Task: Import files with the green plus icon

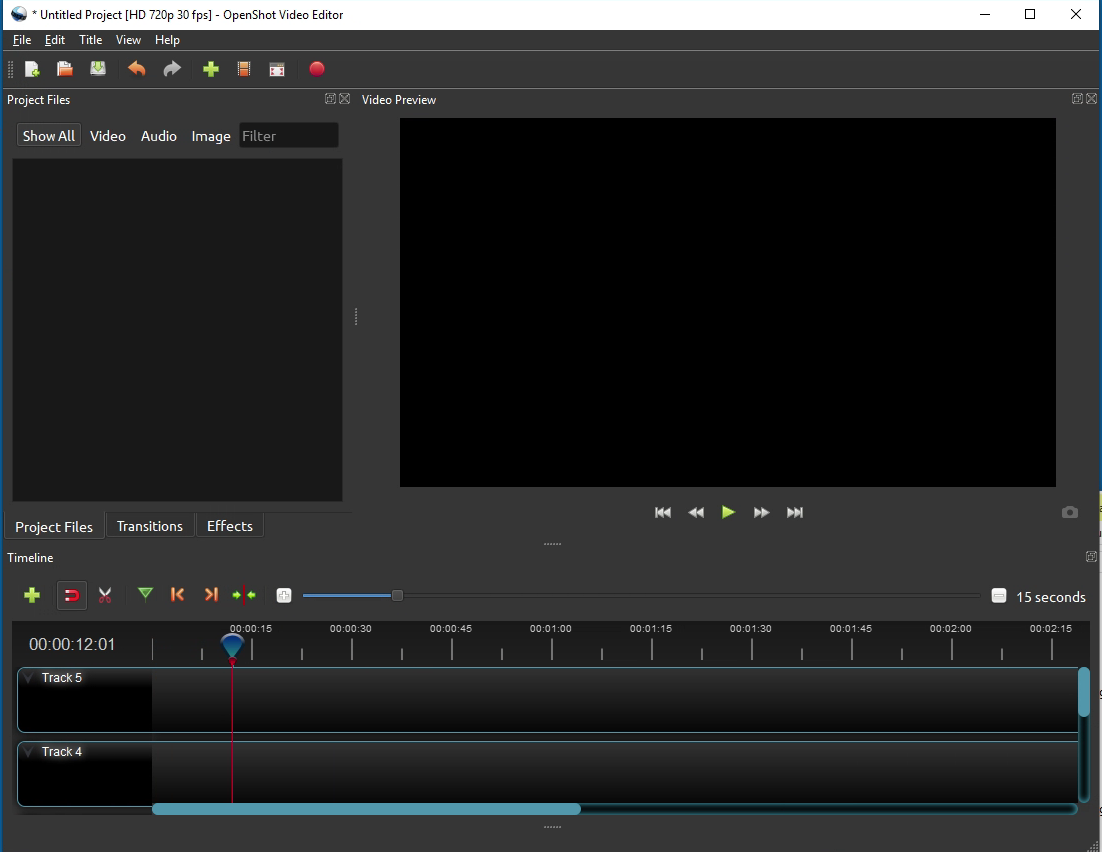Action: [211, 69]
